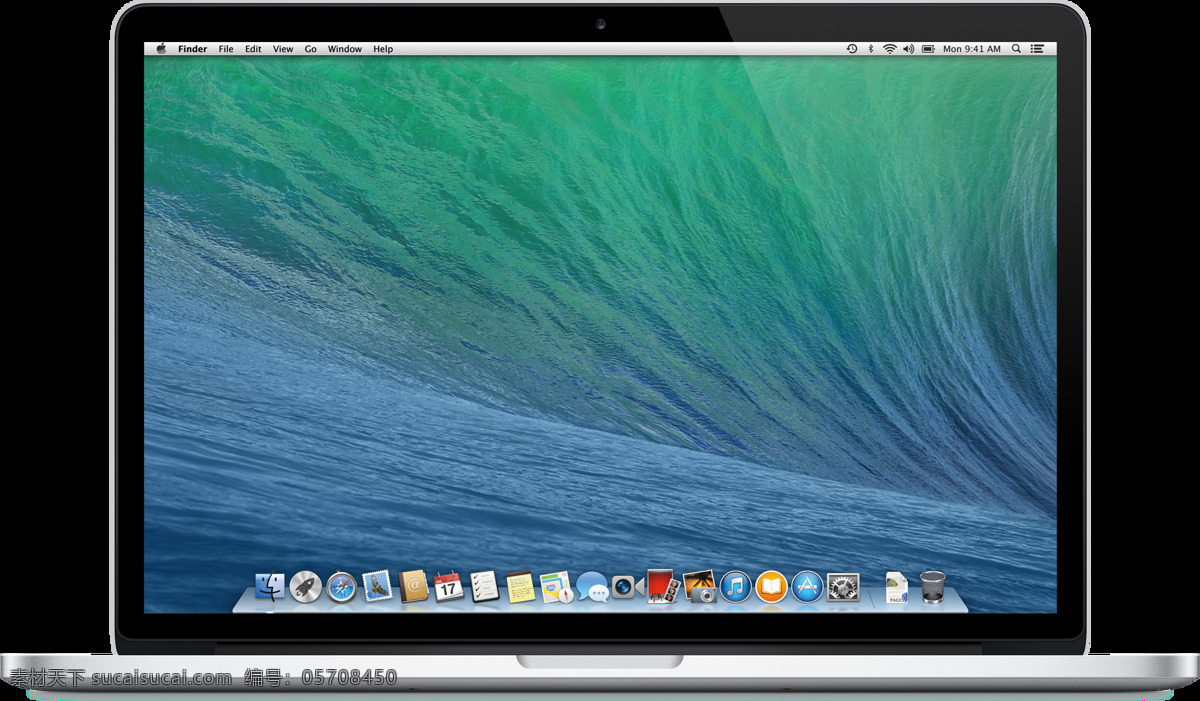Open iPhoto icon in Dock
The height and width of the screenshot is (701, 1200).
click(x=700, y=587)
